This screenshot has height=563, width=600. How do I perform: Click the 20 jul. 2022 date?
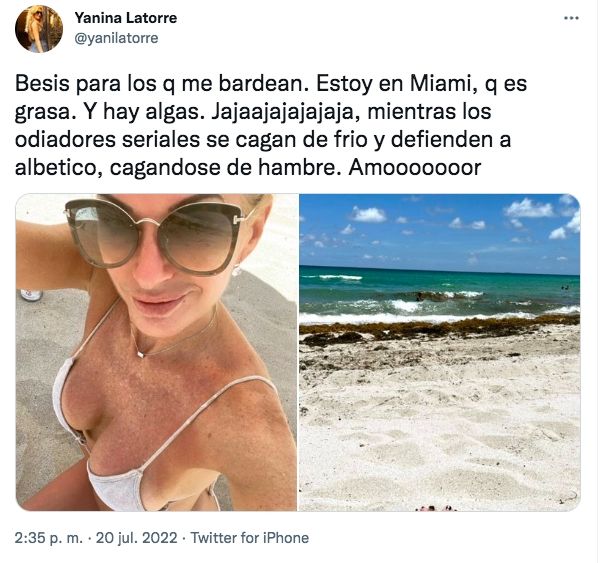point(137,538)
